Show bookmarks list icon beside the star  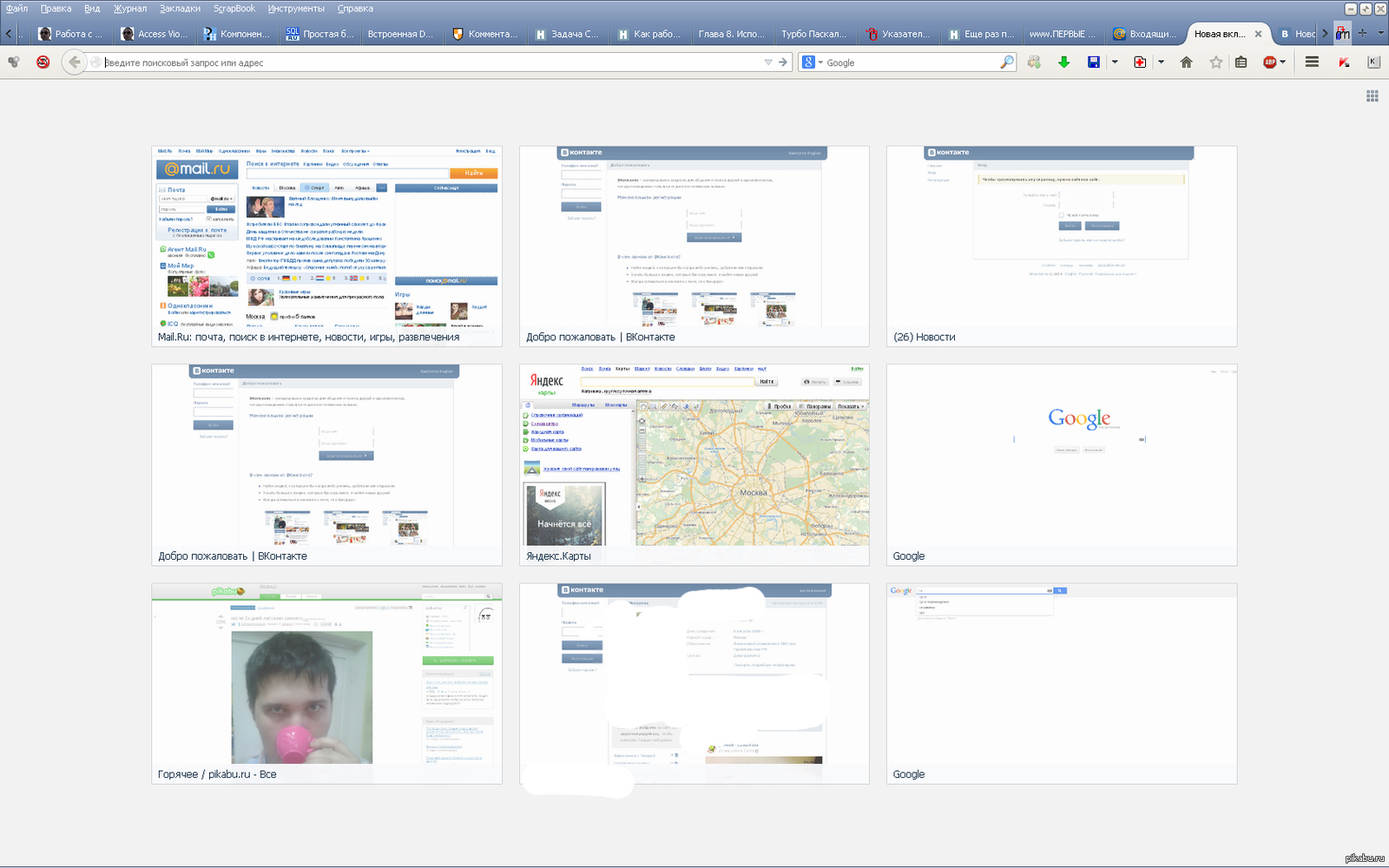[x=1241, y=62]
